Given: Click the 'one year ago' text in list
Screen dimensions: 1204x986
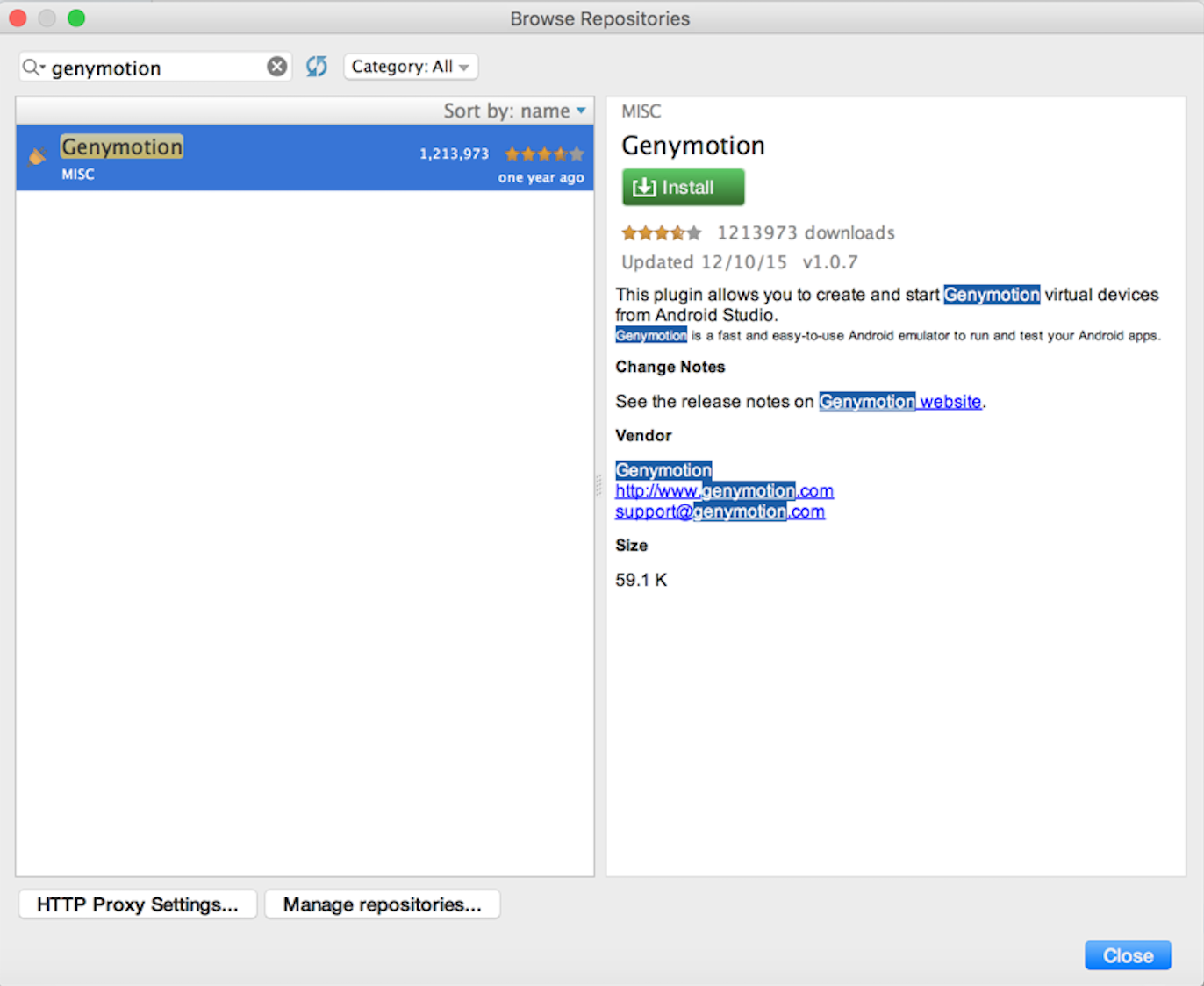Looking at the screenshot, I should 541,177.
